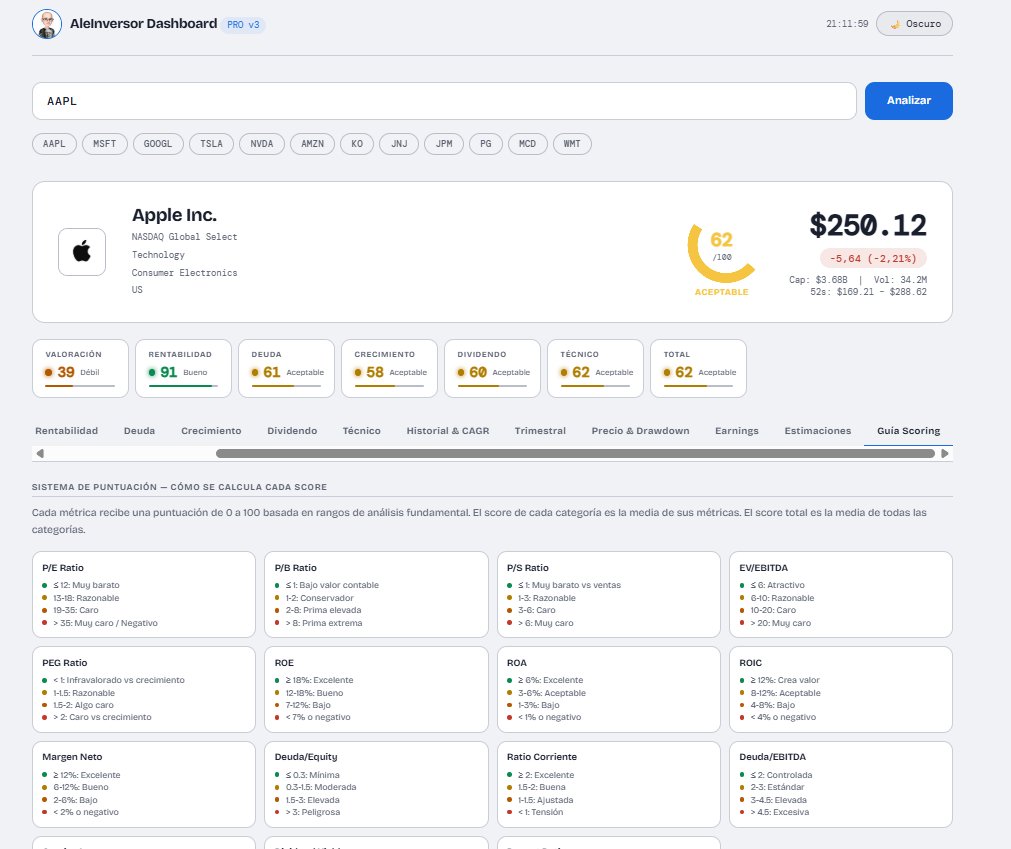The height and width of the screenshot is (849, 1011).
Task: Select the AAPL ticker chip
Action: click(x=54, y=144)
